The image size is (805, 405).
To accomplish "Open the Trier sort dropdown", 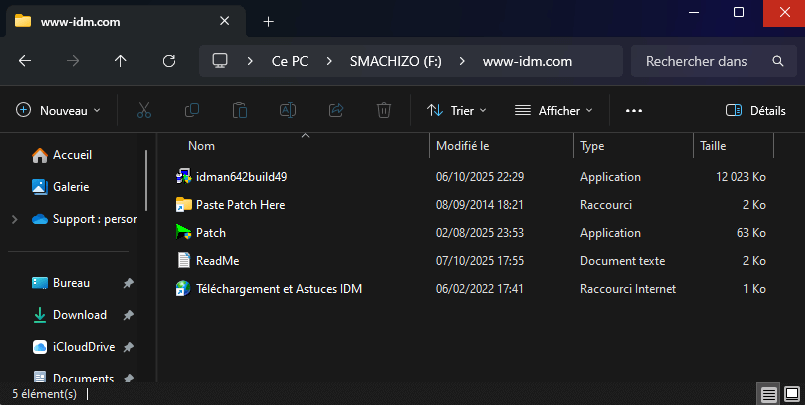I will [456, 110].
